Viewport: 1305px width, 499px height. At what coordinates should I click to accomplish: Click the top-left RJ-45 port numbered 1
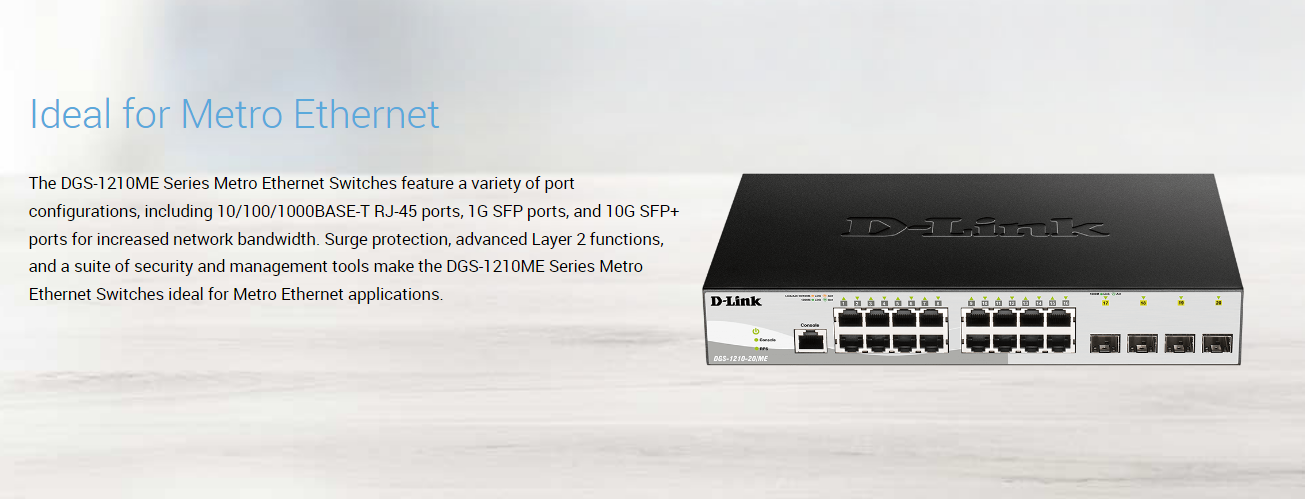[850, 318]
